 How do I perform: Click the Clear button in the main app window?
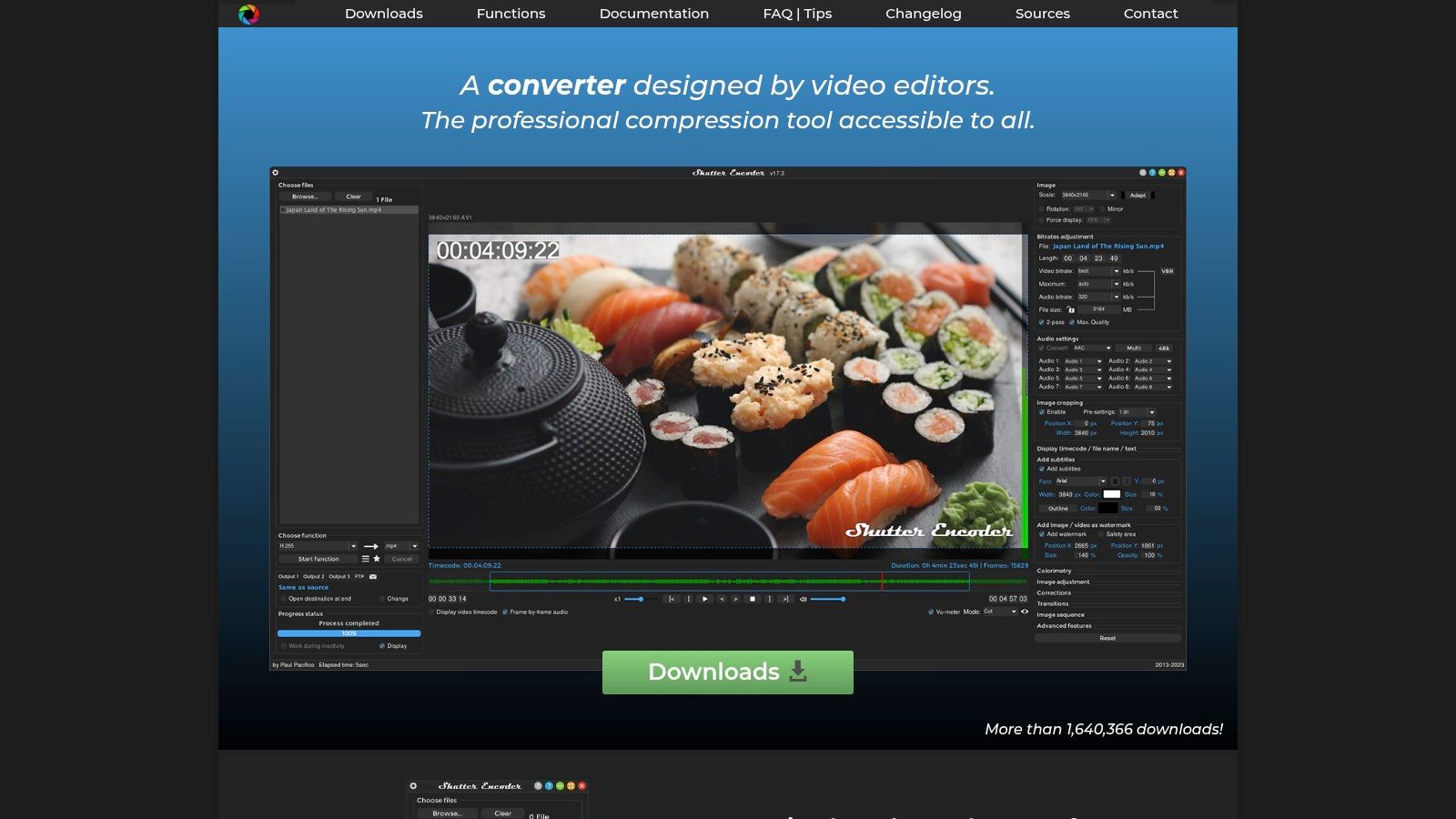pos(353,197)
